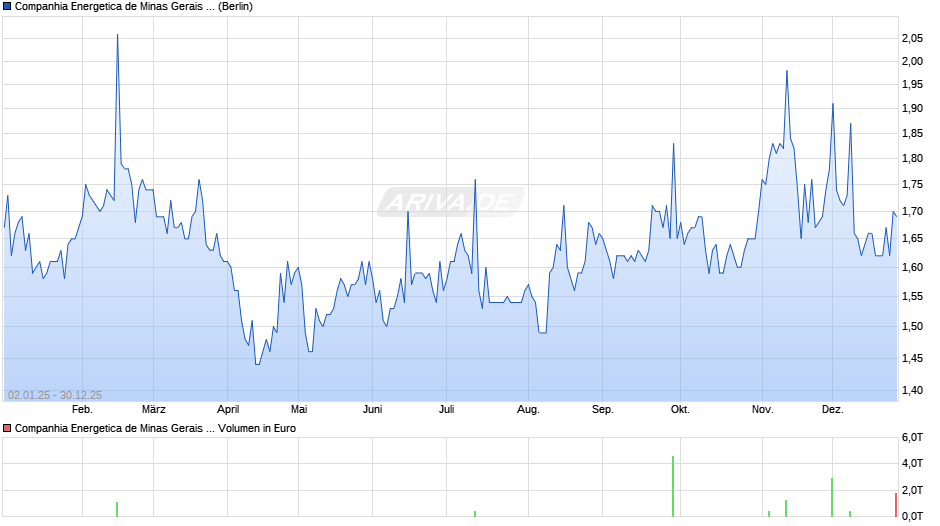Click the 'Aug.' month label
Image resolution: width=940 pixels, height=526 pixels.
point(528,410)
